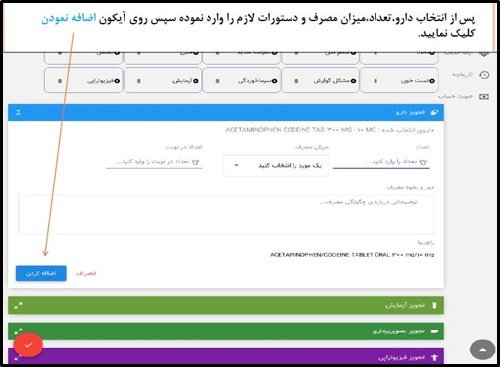
Task: Click the trash icon on فیزیوتراپی chip
Action: (x=60, y=81)
